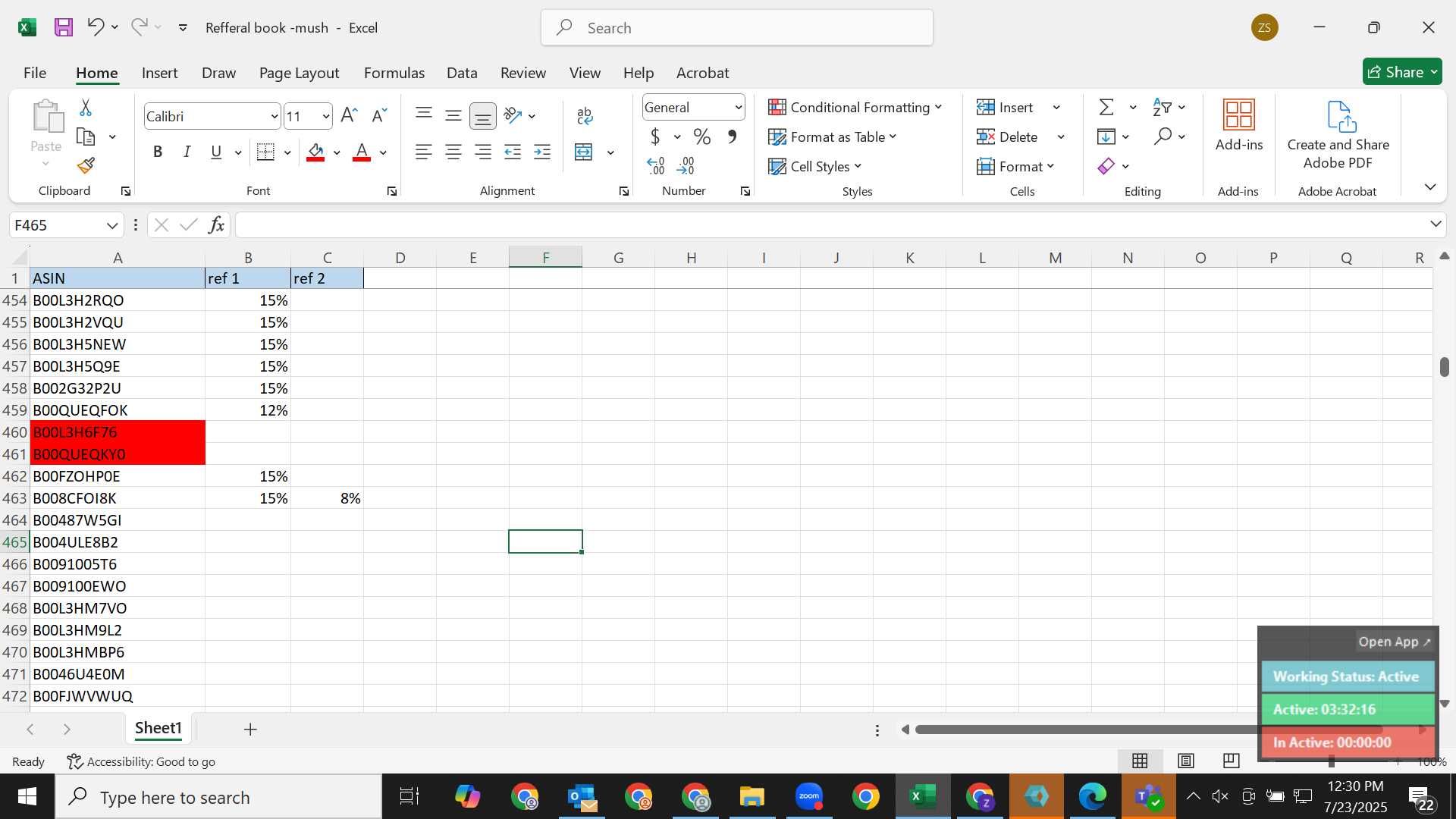The image size is (1456, 819).
Task: Select cell B00L3H6F76 in row 460
Action: (x=118, y=432)
